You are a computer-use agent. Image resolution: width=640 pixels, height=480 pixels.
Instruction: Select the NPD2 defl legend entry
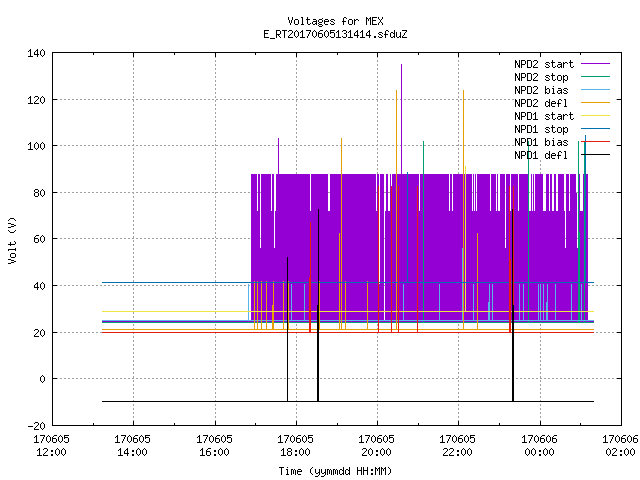(x=541, y=103)
